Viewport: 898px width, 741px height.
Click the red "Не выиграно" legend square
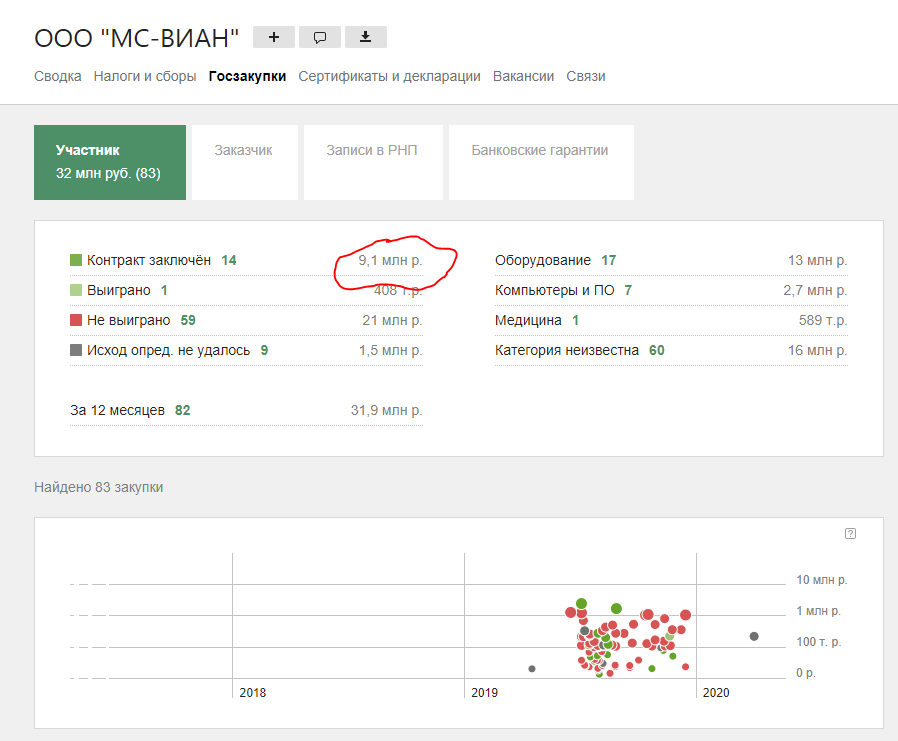pyautogui.click(x=76, y=320)
